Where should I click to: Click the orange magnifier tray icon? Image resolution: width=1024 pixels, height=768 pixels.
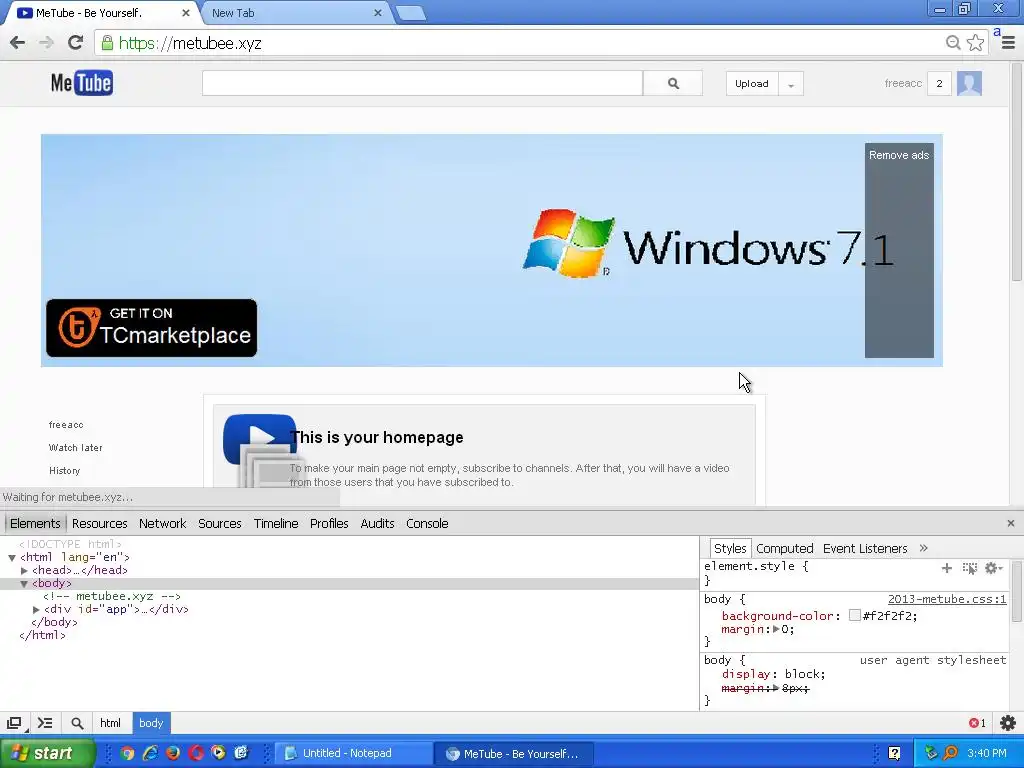tap(950, 753)
